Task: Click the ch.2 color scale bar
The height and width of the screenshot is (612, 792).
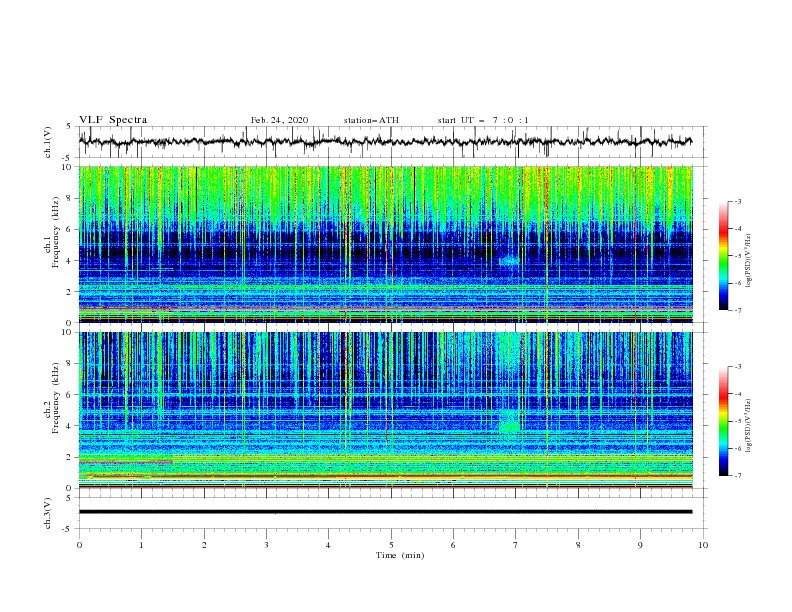Action: click(x=723, y=421)
